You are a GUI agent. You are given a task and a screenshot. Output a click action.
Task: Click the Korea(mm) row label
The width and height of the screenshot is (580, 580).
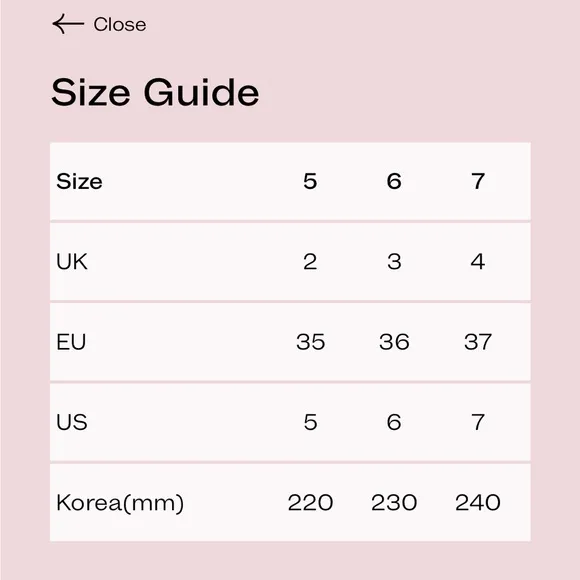pyautogui.click(x=120, y=503)
